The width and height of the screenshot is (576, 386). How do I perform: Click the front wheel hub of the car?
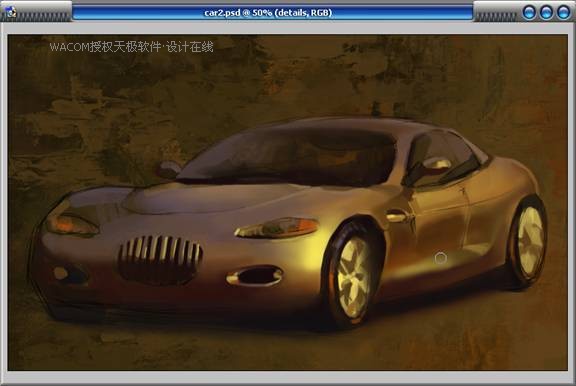(353, 277)
